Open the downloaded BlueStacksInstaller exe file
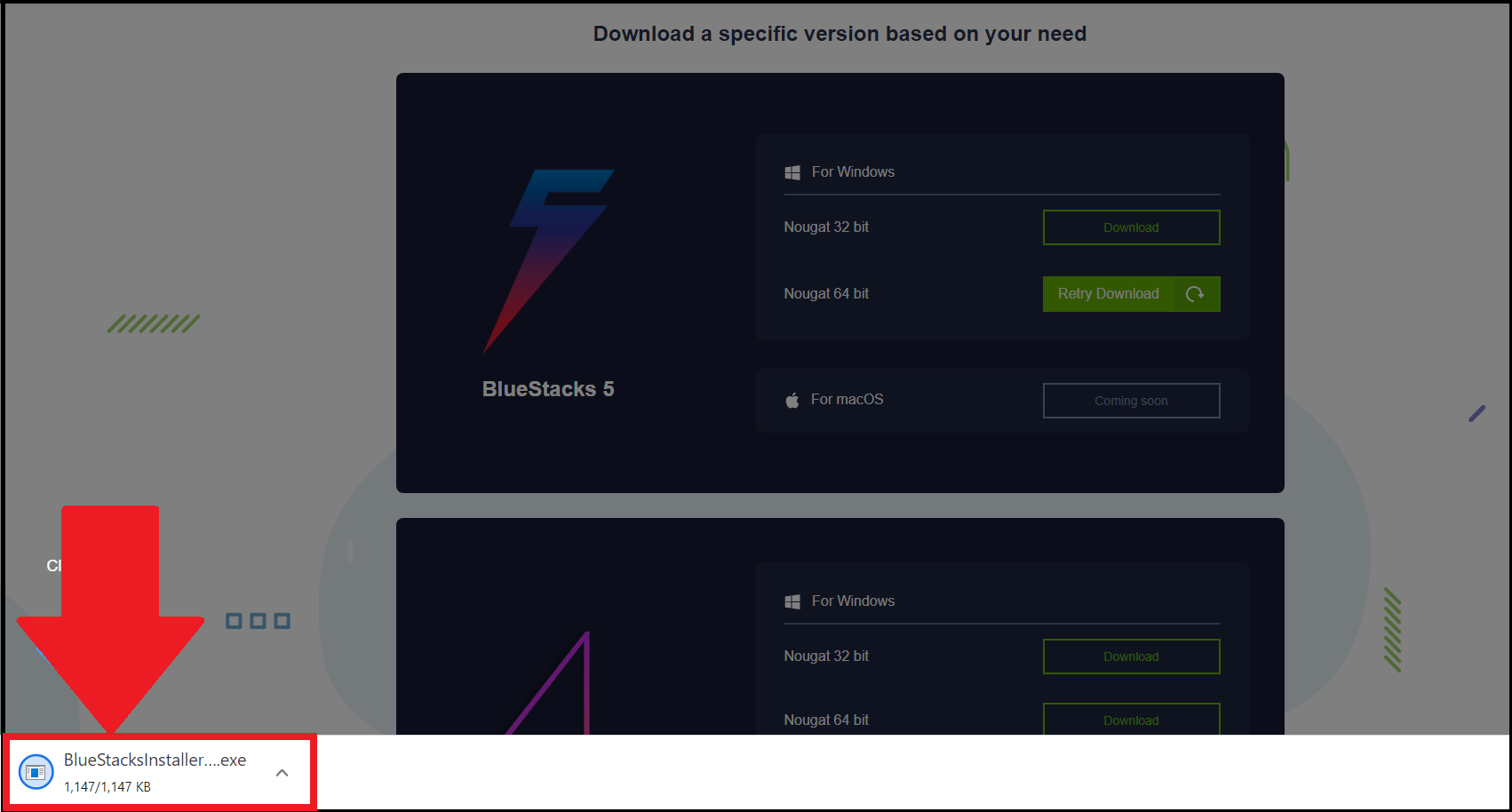Image resolution: width=1512 pixels, height=812 pixels. point(155,759)
